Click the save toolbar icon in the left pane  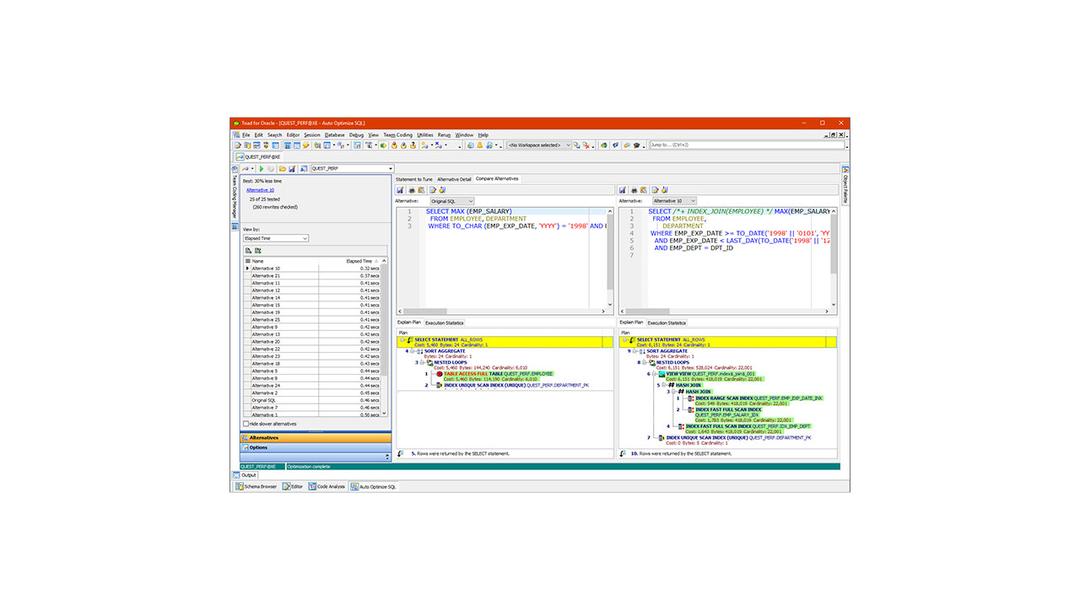click(293, 169)
